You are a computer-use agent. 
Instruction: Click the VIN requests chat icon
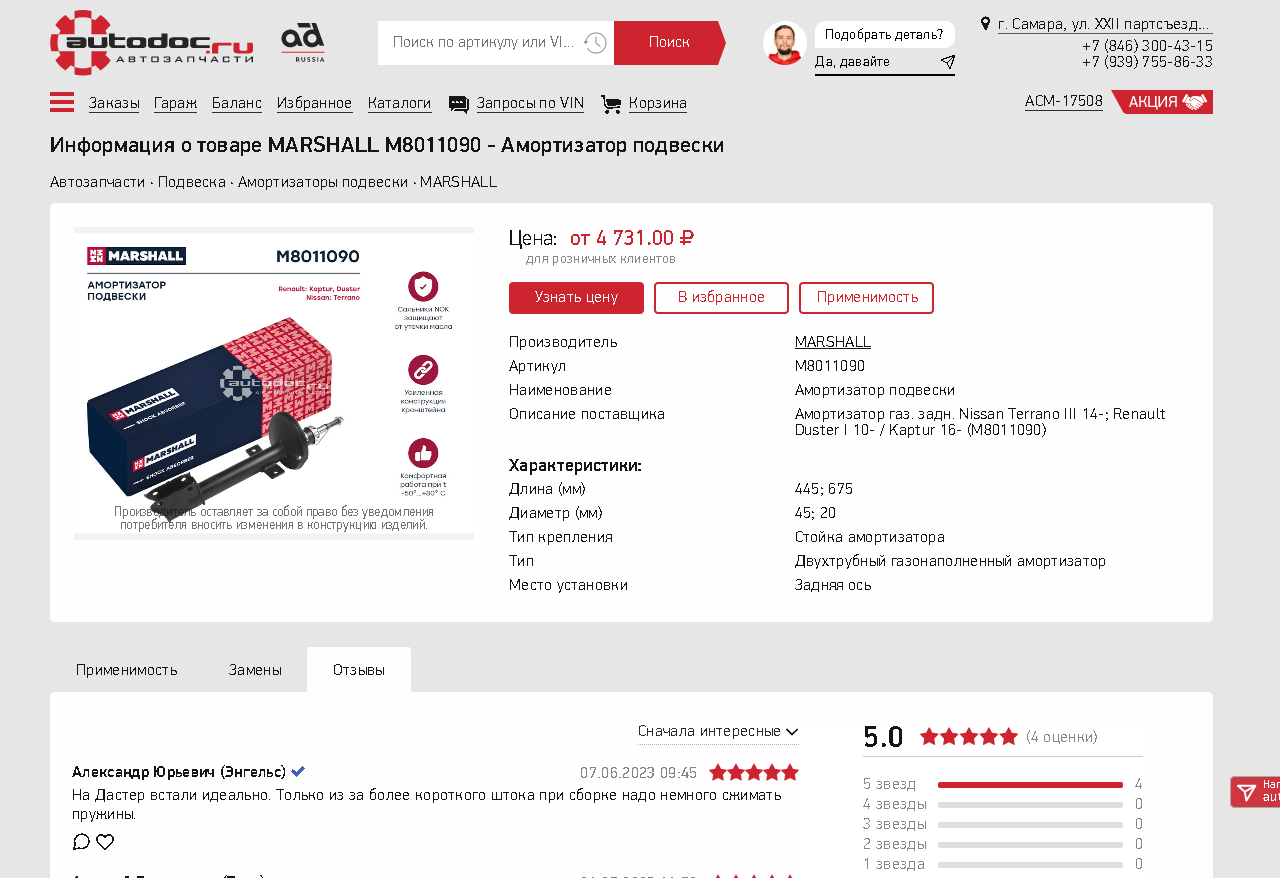point(459,104)
